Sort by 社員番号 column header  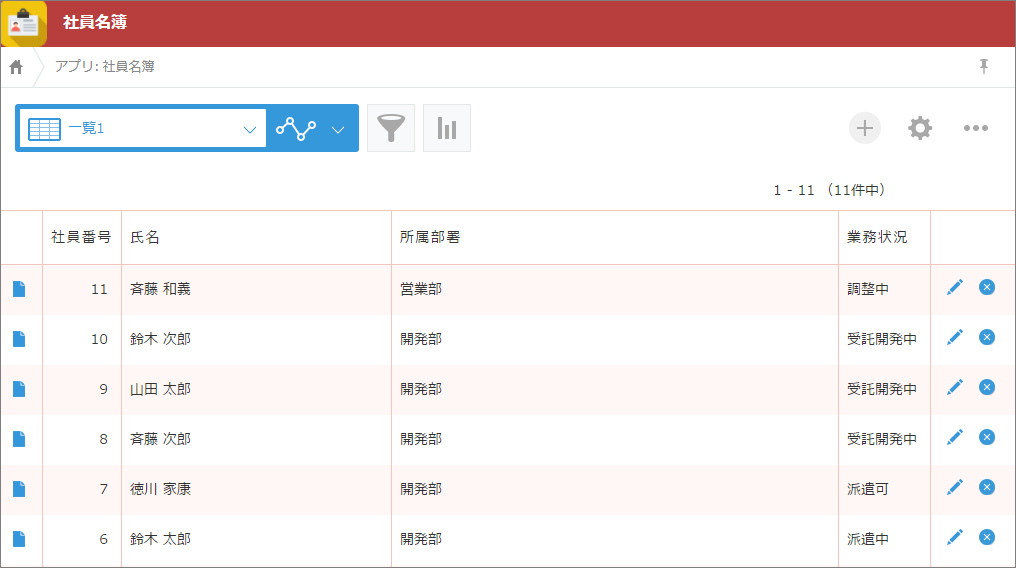coord(81,238)
